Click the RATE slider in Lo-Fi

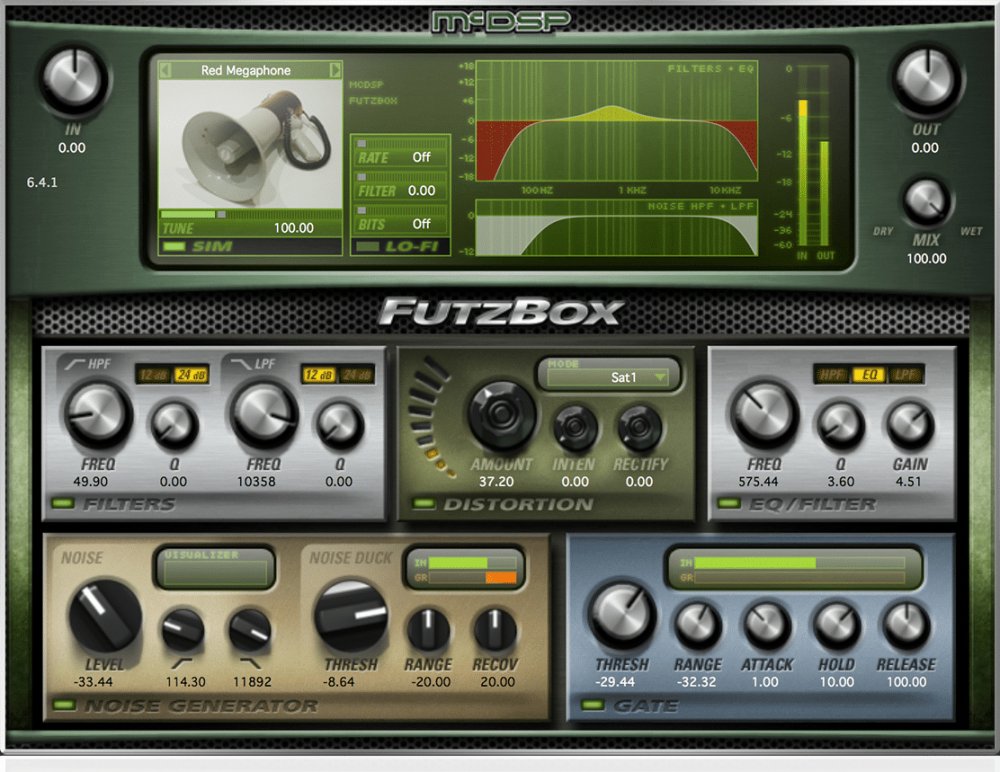[401, 144]
